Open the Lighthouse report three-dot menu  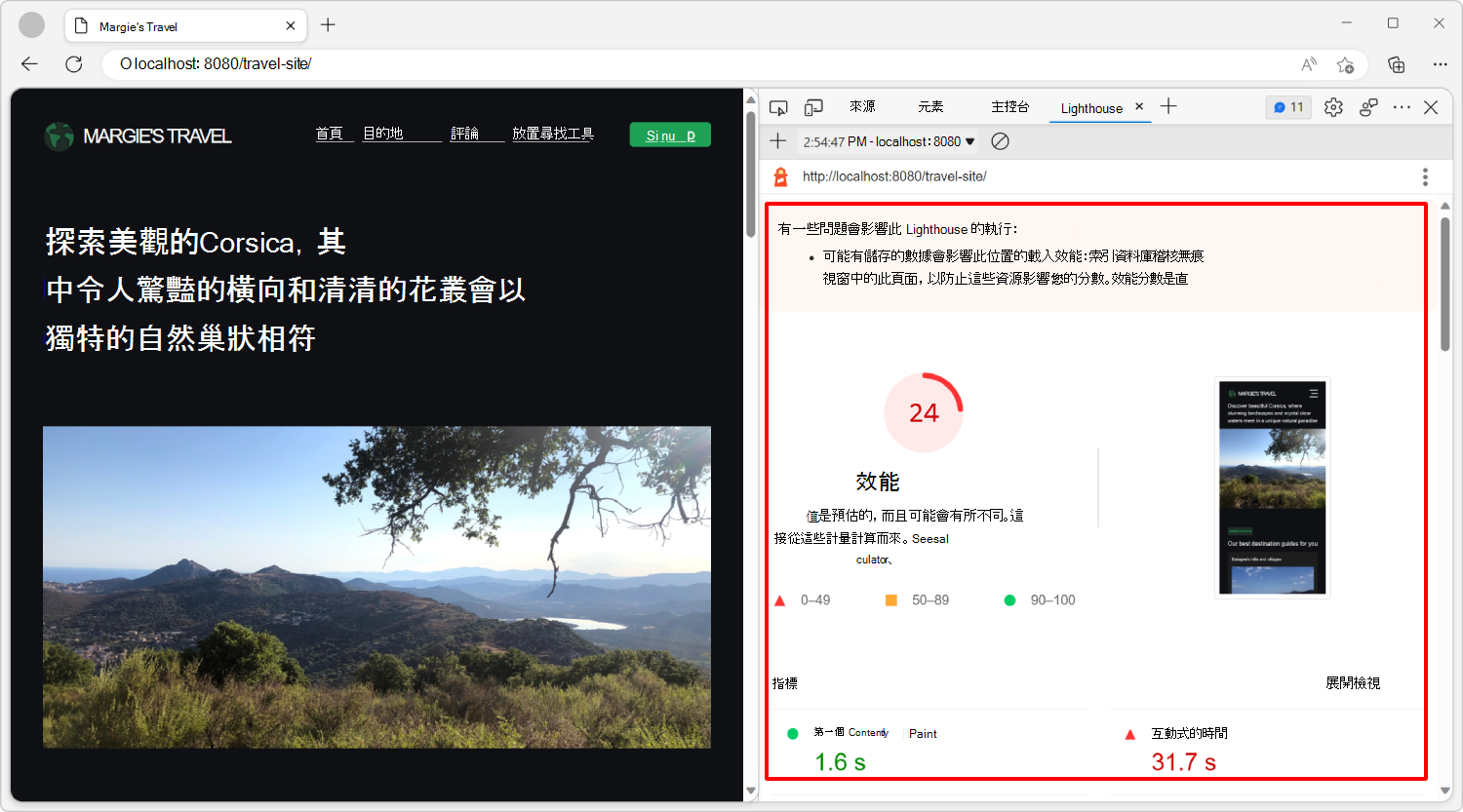coord(1425,176)
